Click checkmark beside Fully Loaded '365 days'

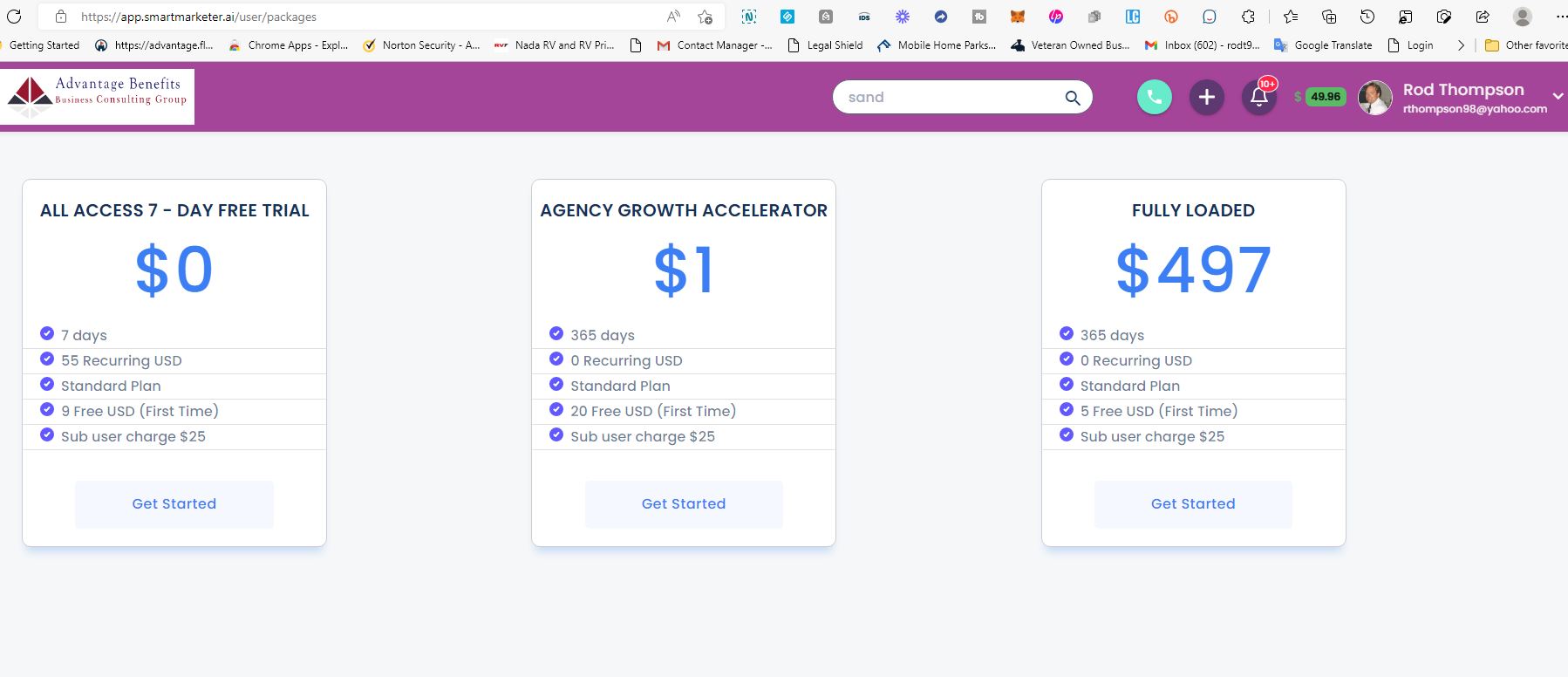click(1066, 333)
